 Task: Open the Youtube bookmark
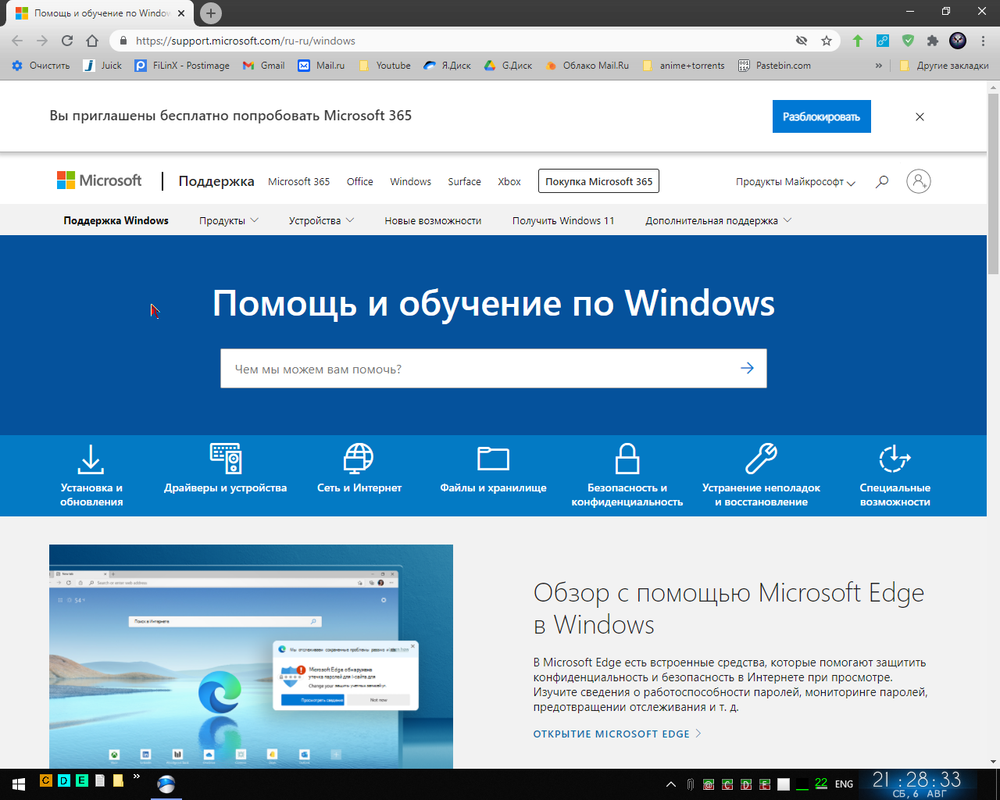tap(385, 66)
